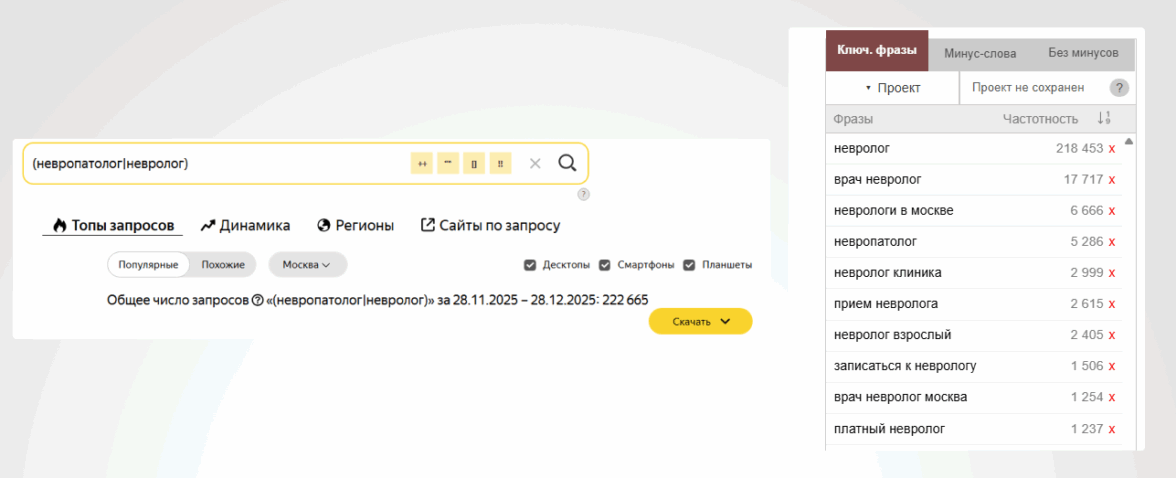Insert the quotes operator button

pos(448,163)
